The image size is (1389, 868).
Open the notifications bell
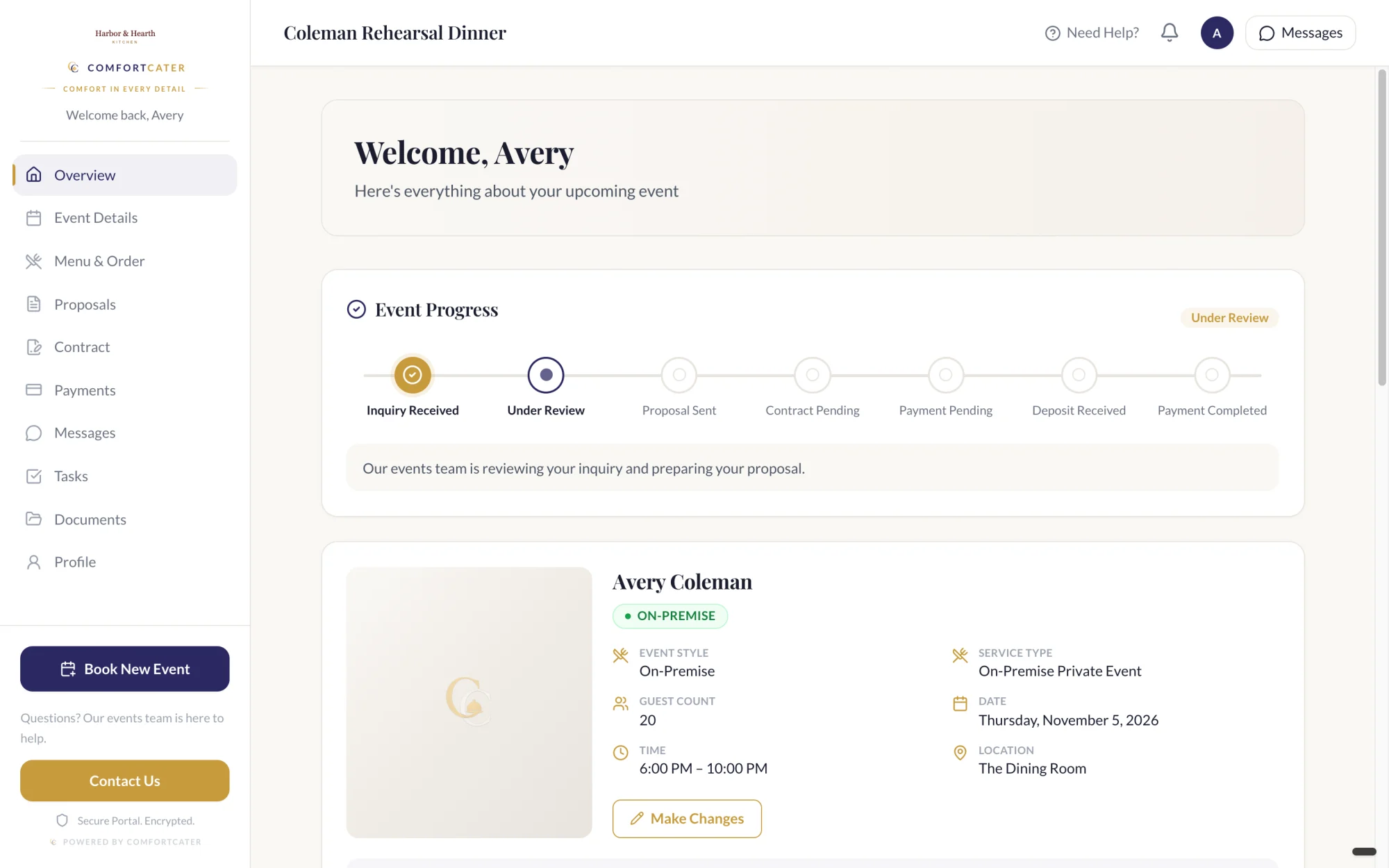click(x=1170, y=33)
